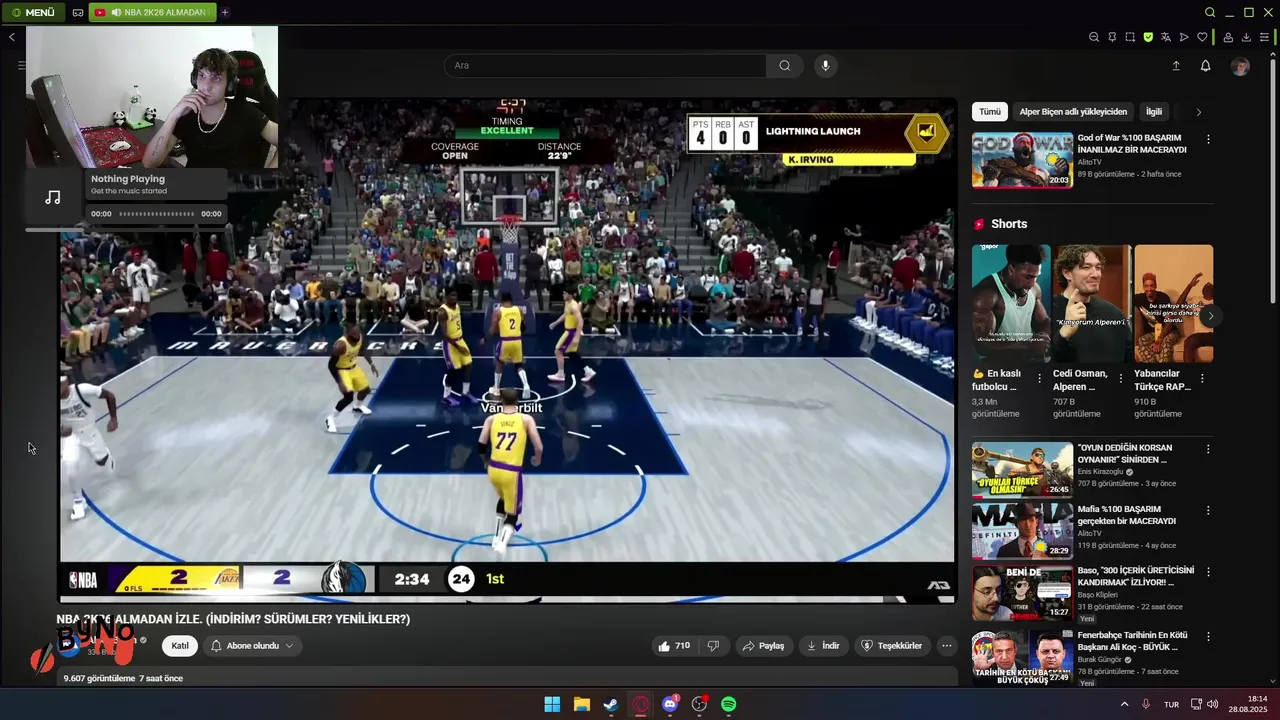This screenshot has width=1280, height=720.
Task: Open the En kaslı futbolcu short
Action: [1011, 304]
